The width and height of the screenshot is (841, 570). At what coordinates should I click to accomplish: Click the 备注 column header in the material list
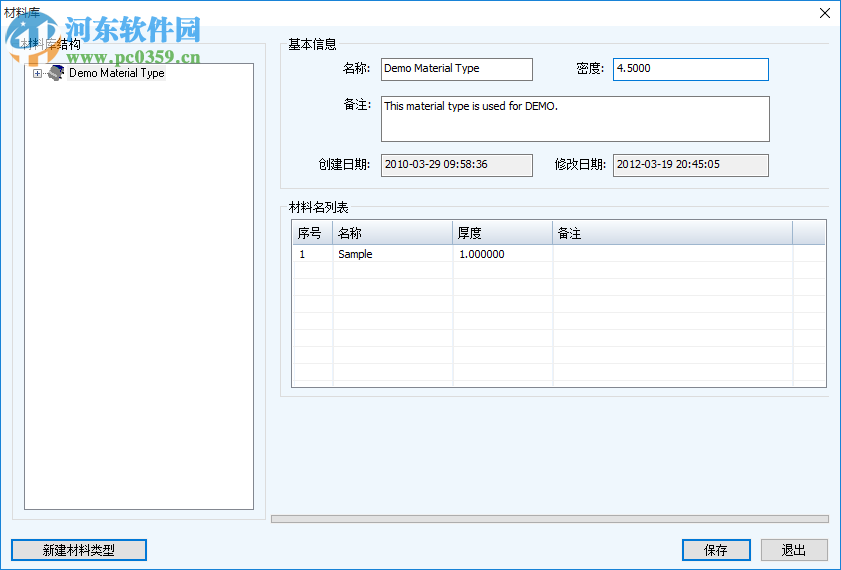click(x=673, y=233)
